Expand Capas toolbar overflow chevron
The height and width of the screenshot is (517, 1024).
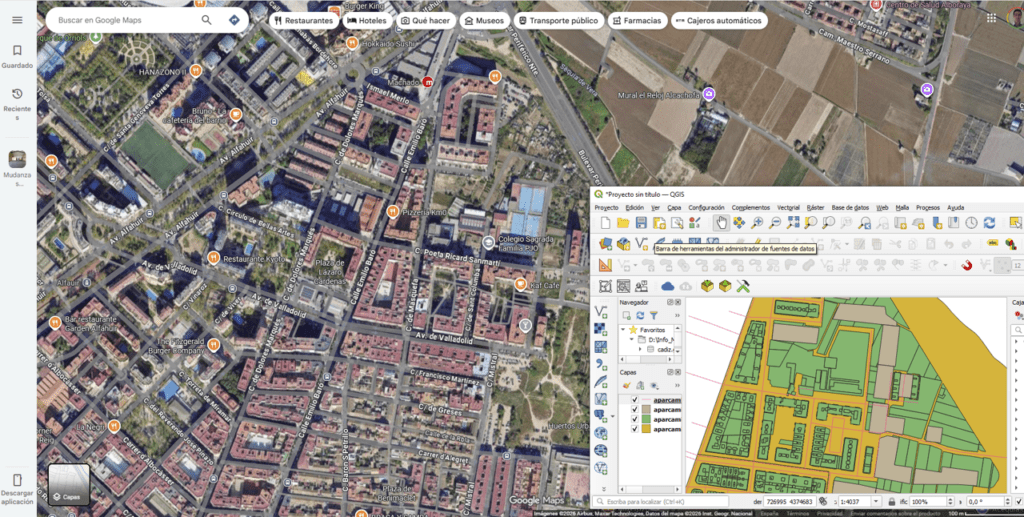point(677,385)
